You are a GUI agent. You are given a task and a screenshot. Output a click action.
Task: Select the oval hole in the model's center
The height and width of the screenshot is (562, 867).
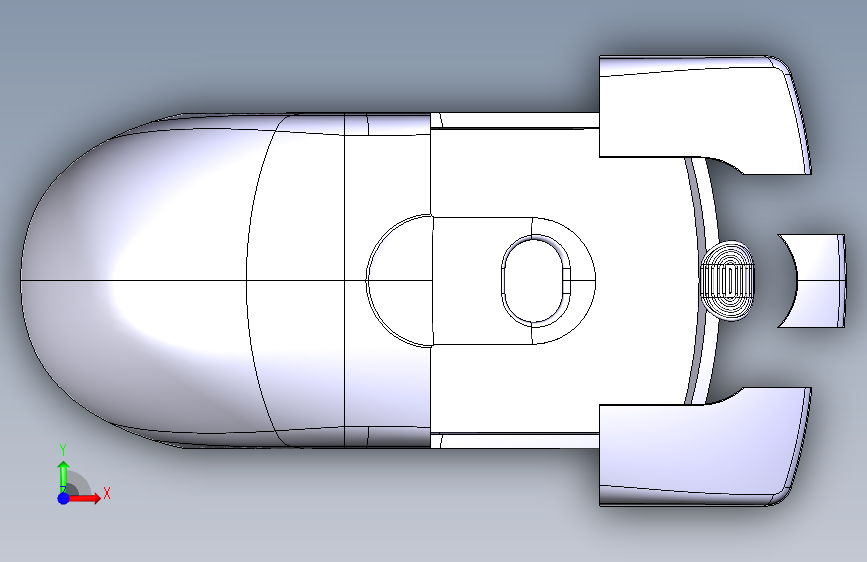(536, 280)
